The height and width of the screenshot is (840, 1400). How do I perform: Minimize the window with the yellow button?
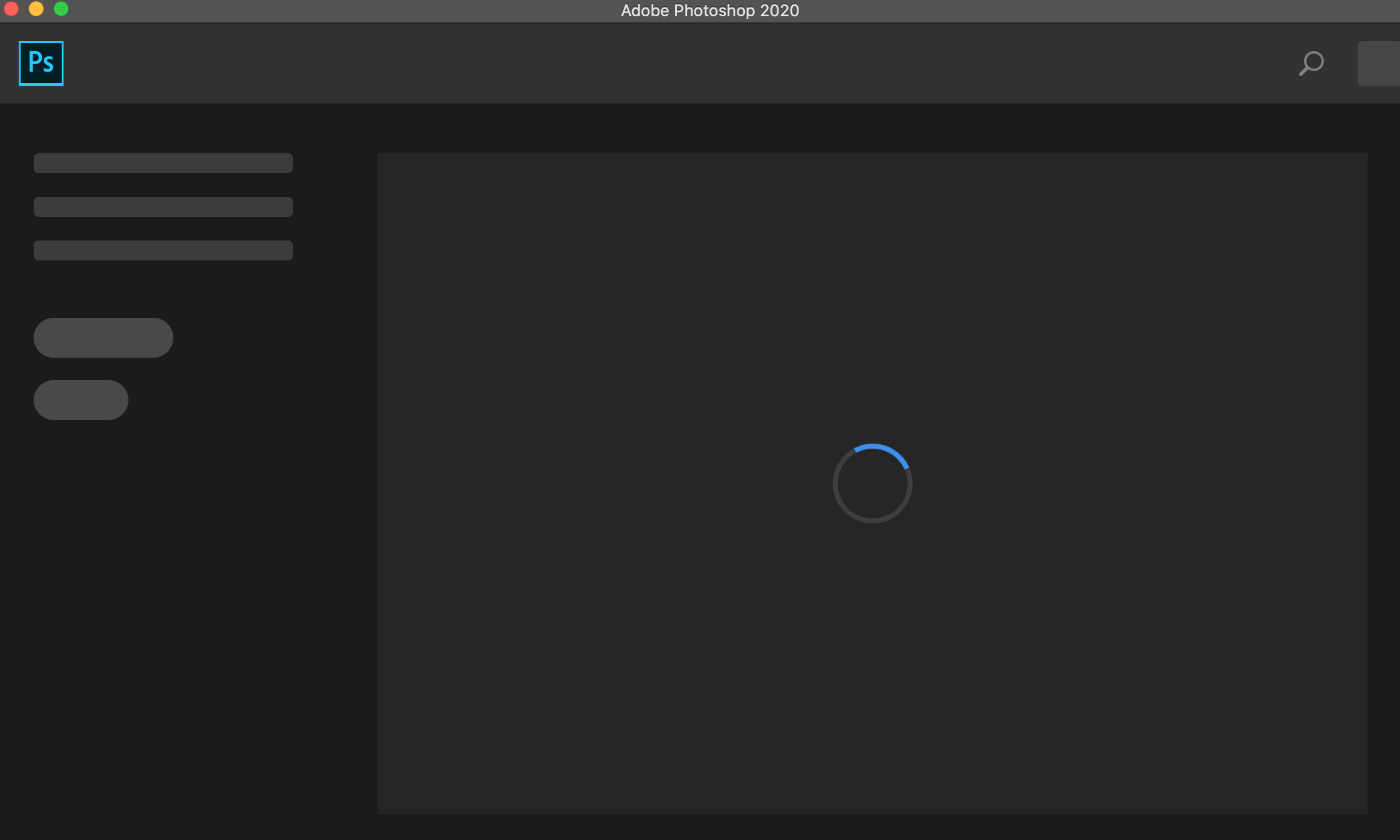36,9
